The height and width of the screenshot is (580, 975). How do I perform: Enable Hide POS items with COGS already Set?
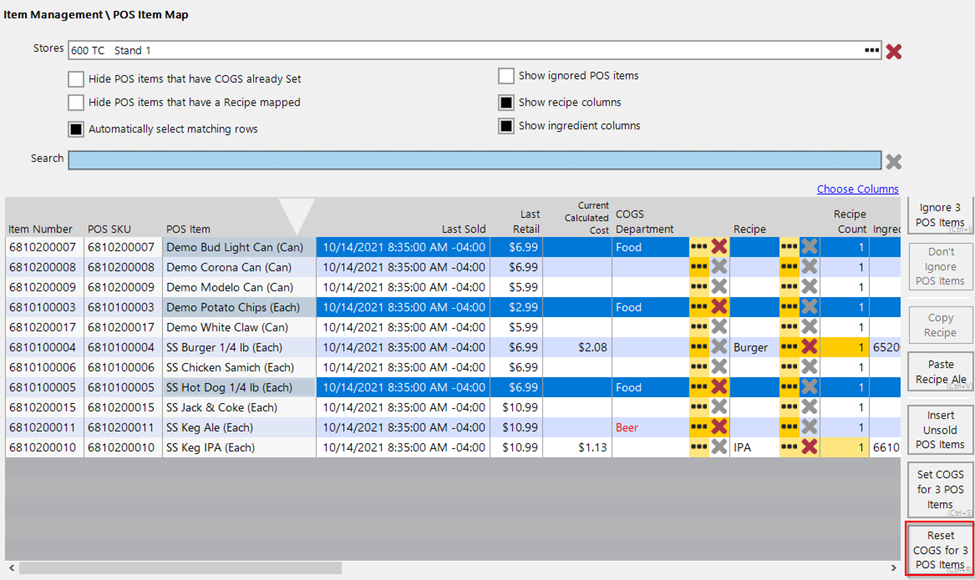pyautogui.click(x=76, y=79)
